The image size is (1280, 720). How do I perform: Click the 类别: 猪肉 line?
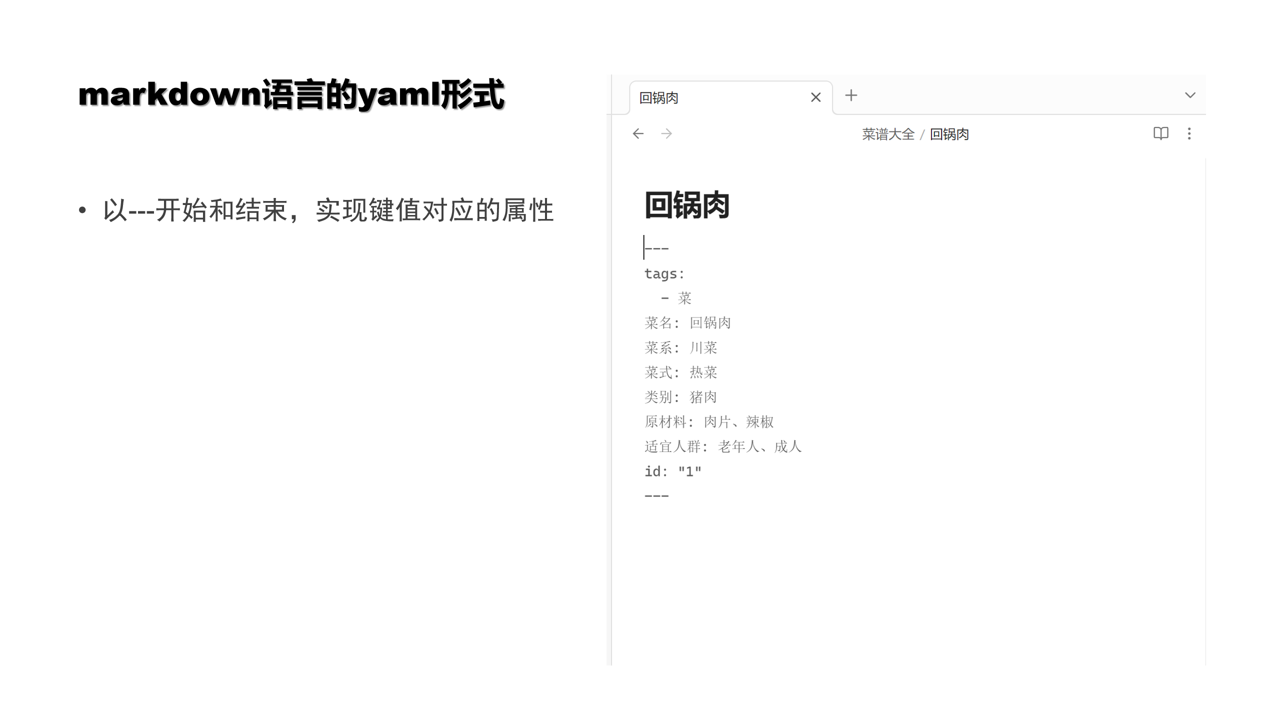pos(681,397)
